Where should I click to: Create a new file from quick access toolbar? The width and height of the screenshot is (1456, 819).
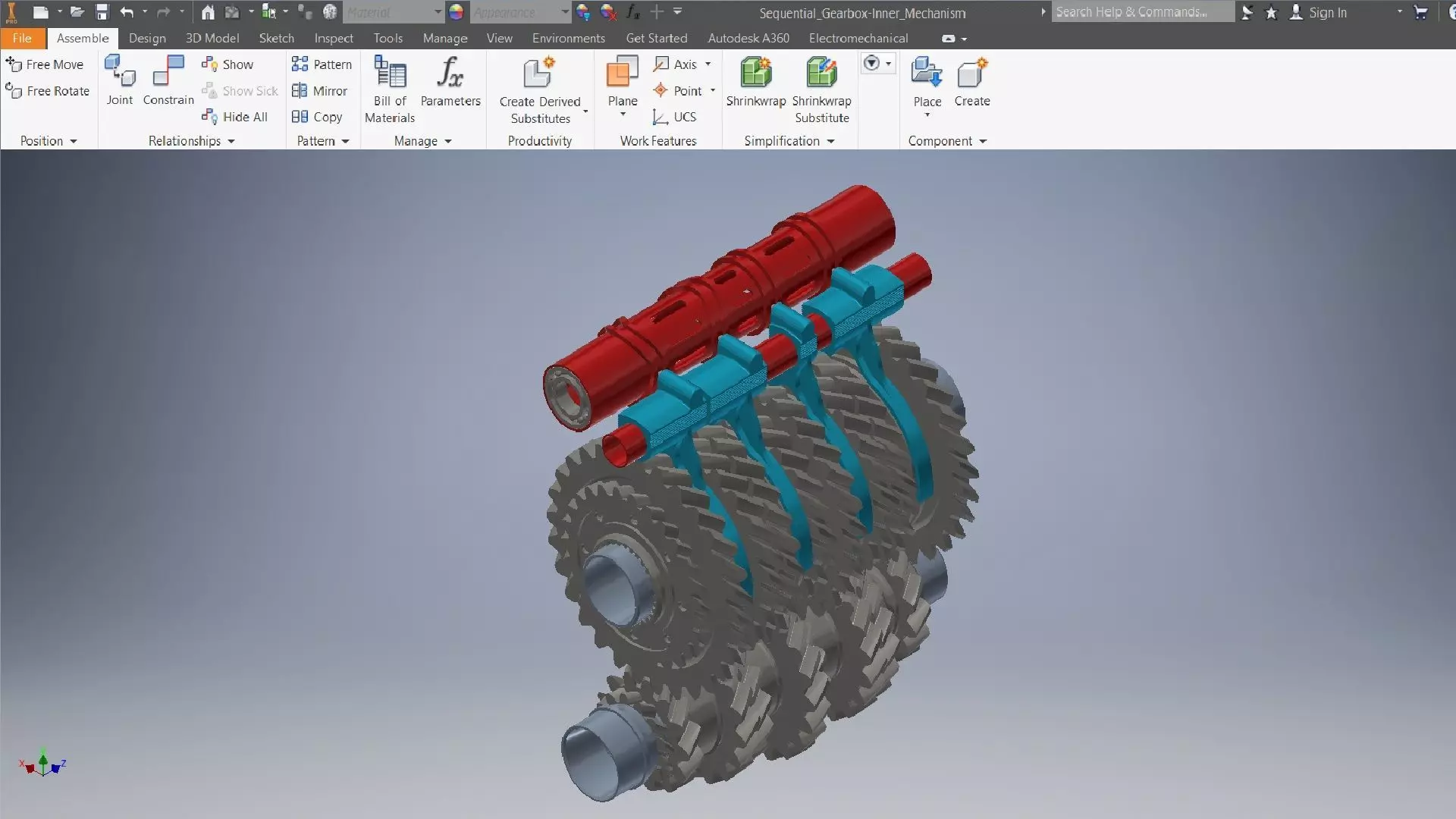click(41, 12)
